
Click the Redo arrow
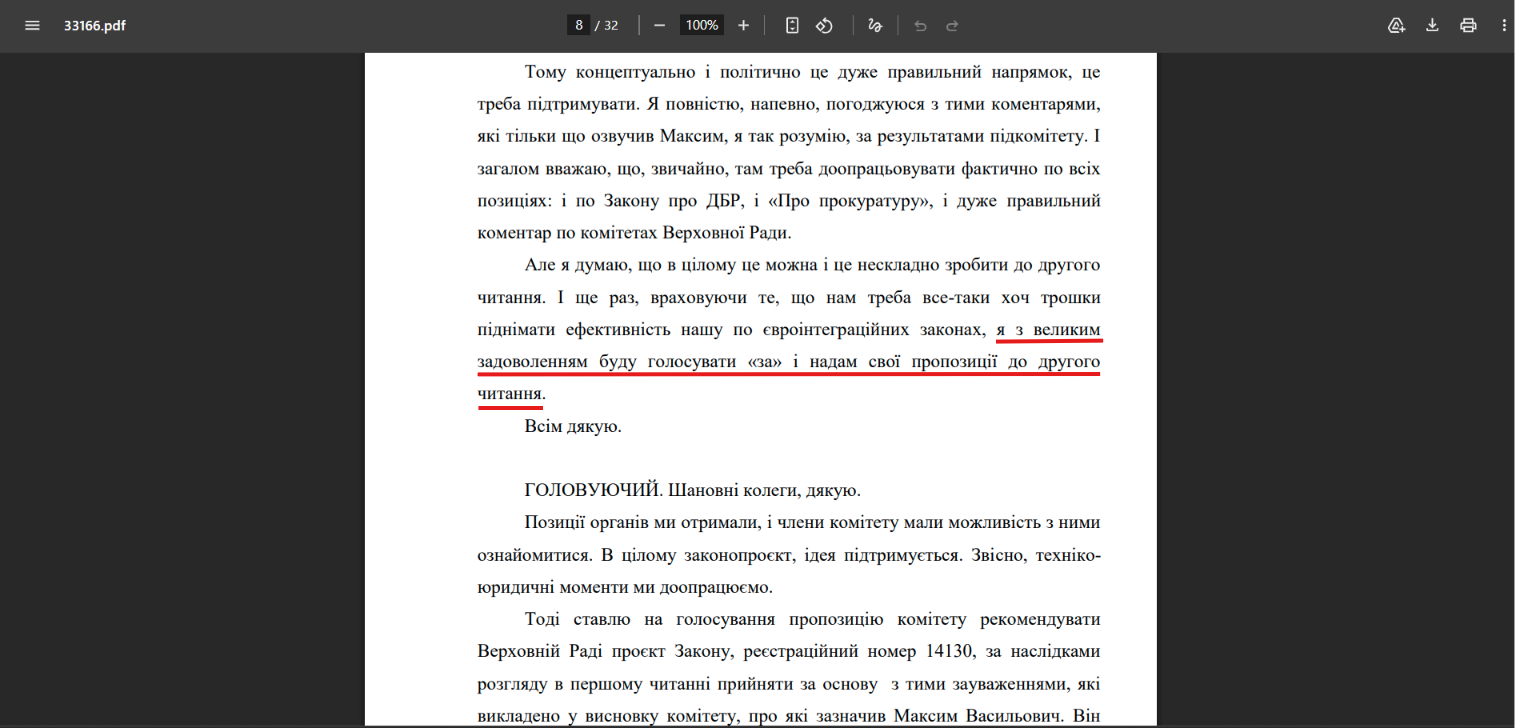tap(952, 26)
